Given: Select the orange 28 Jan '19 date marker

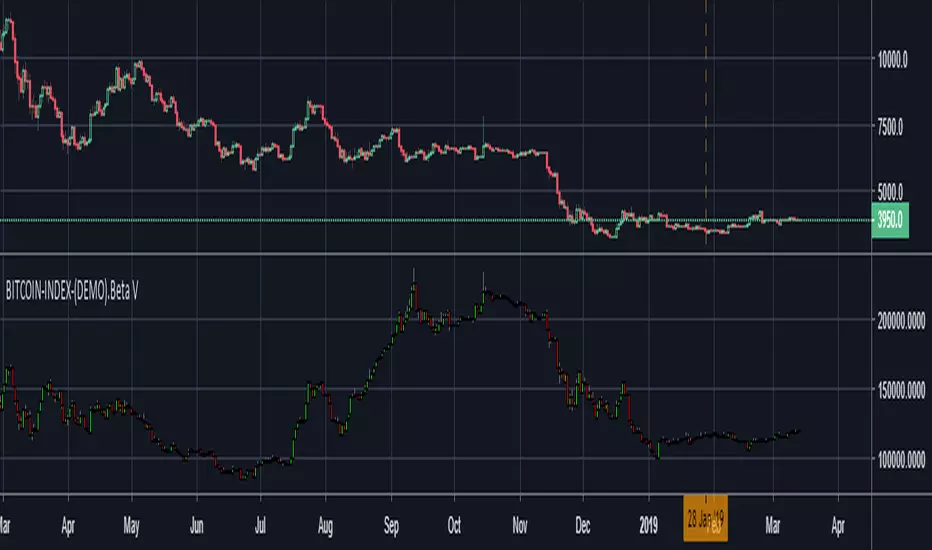Looking at the screenshot, I should coord(706,518).
